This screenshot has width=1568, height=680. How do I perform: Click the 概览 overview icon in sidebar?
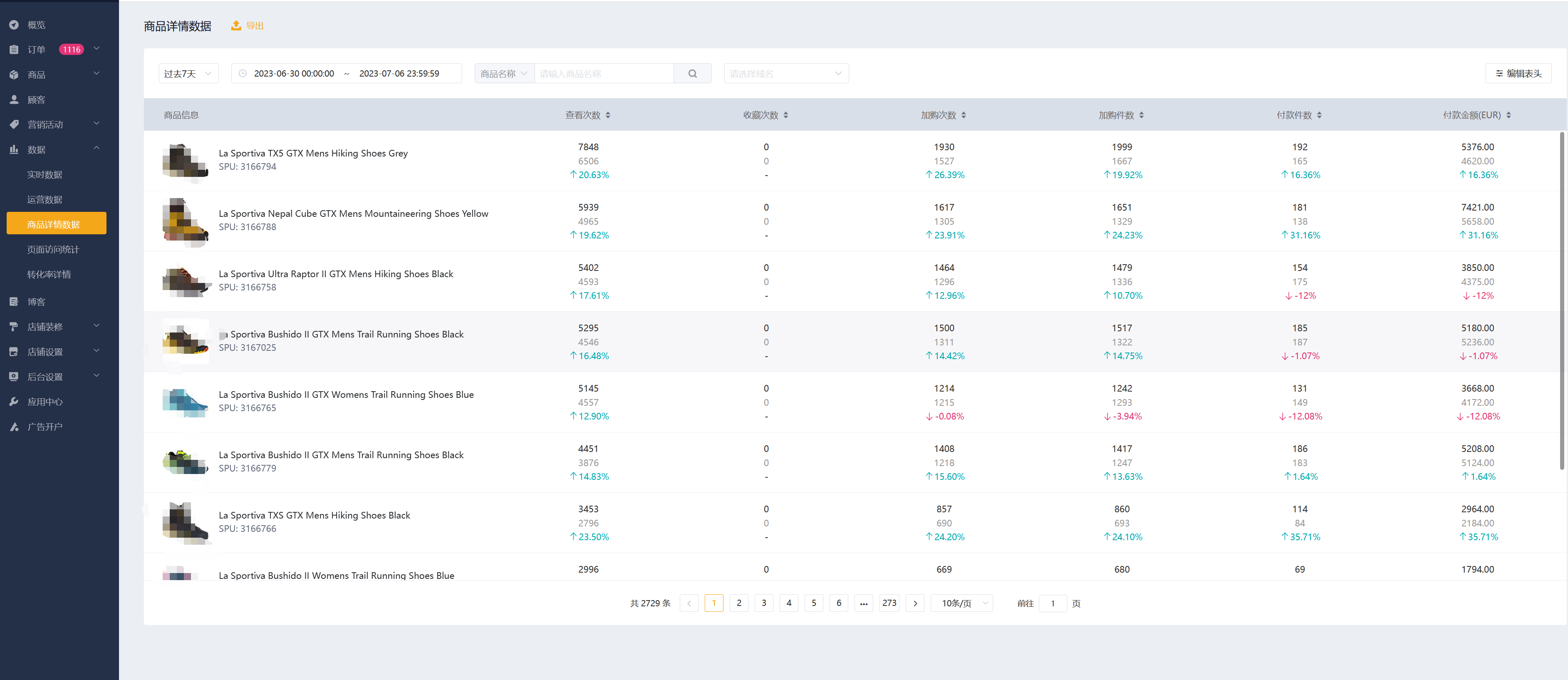(x=14, y=25)
